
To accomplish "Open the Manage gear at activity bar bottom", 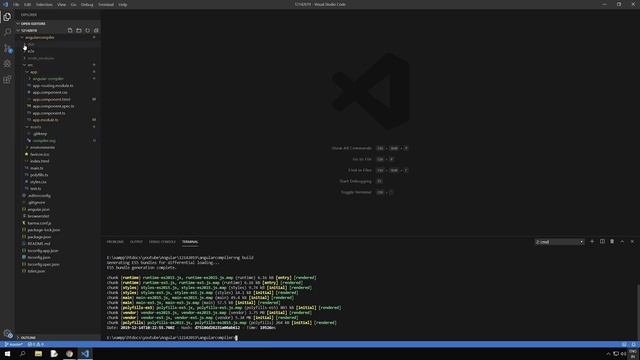I will point(7,333).
